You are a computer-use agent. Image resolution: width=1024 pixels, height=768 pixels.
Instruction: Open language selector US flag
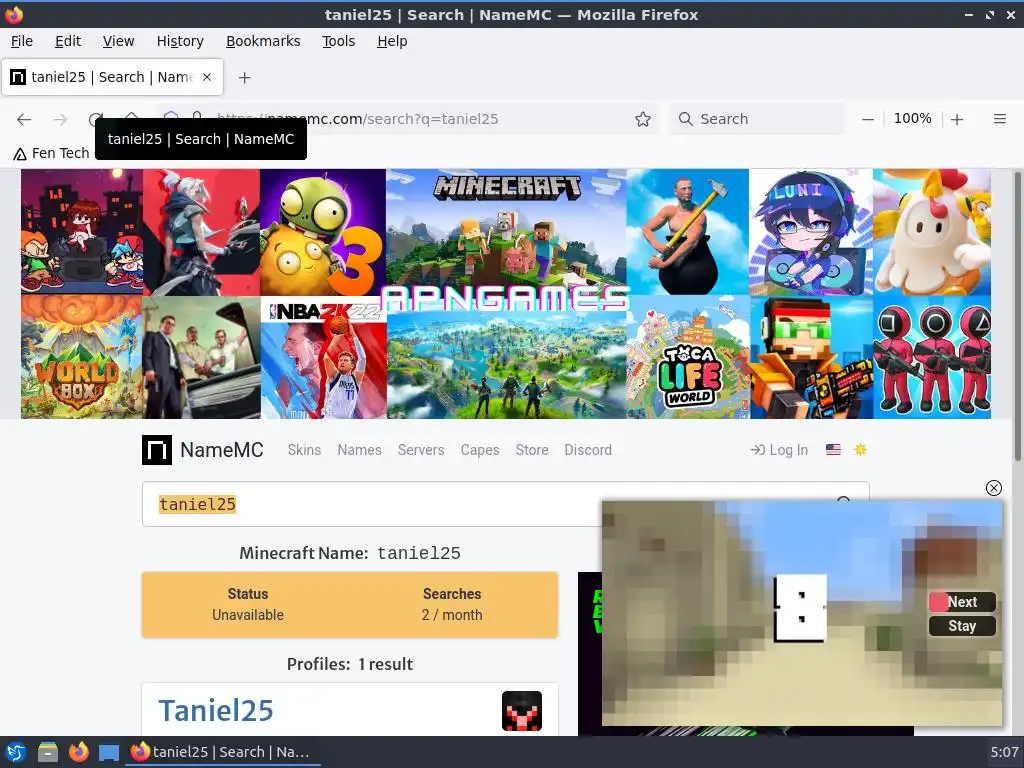tap(833, 449)
